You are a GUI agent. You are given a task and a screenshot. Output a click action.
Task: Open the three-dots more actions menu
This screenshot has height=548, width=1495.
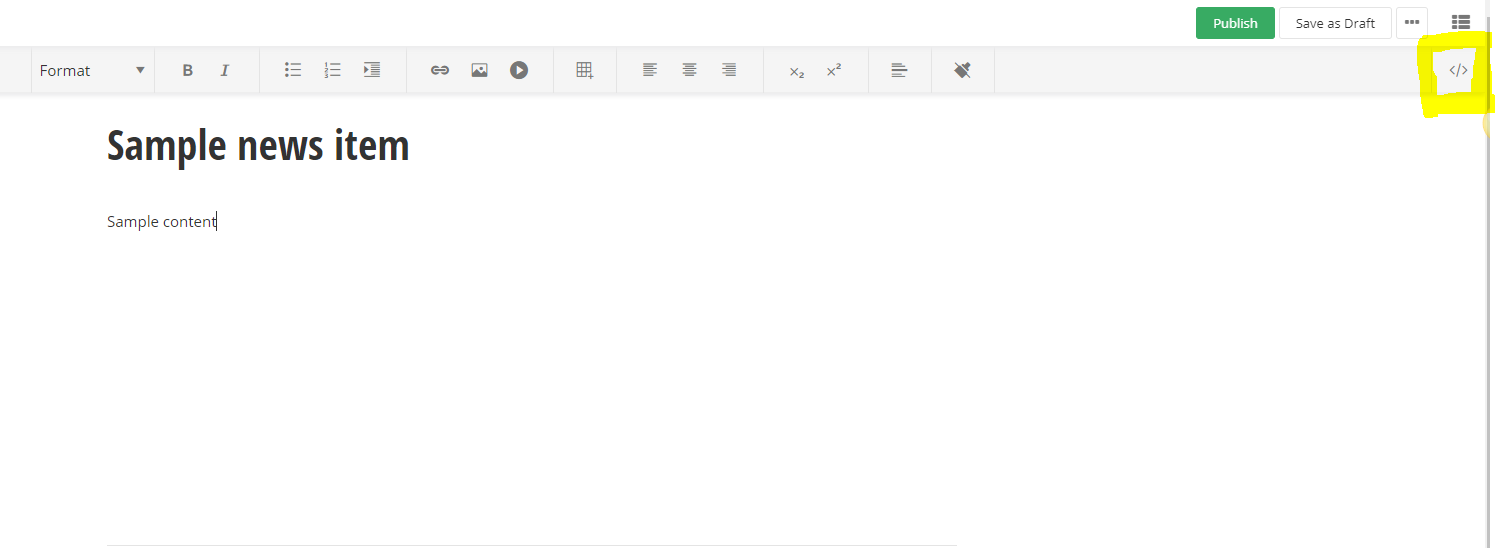point(1412,22)
